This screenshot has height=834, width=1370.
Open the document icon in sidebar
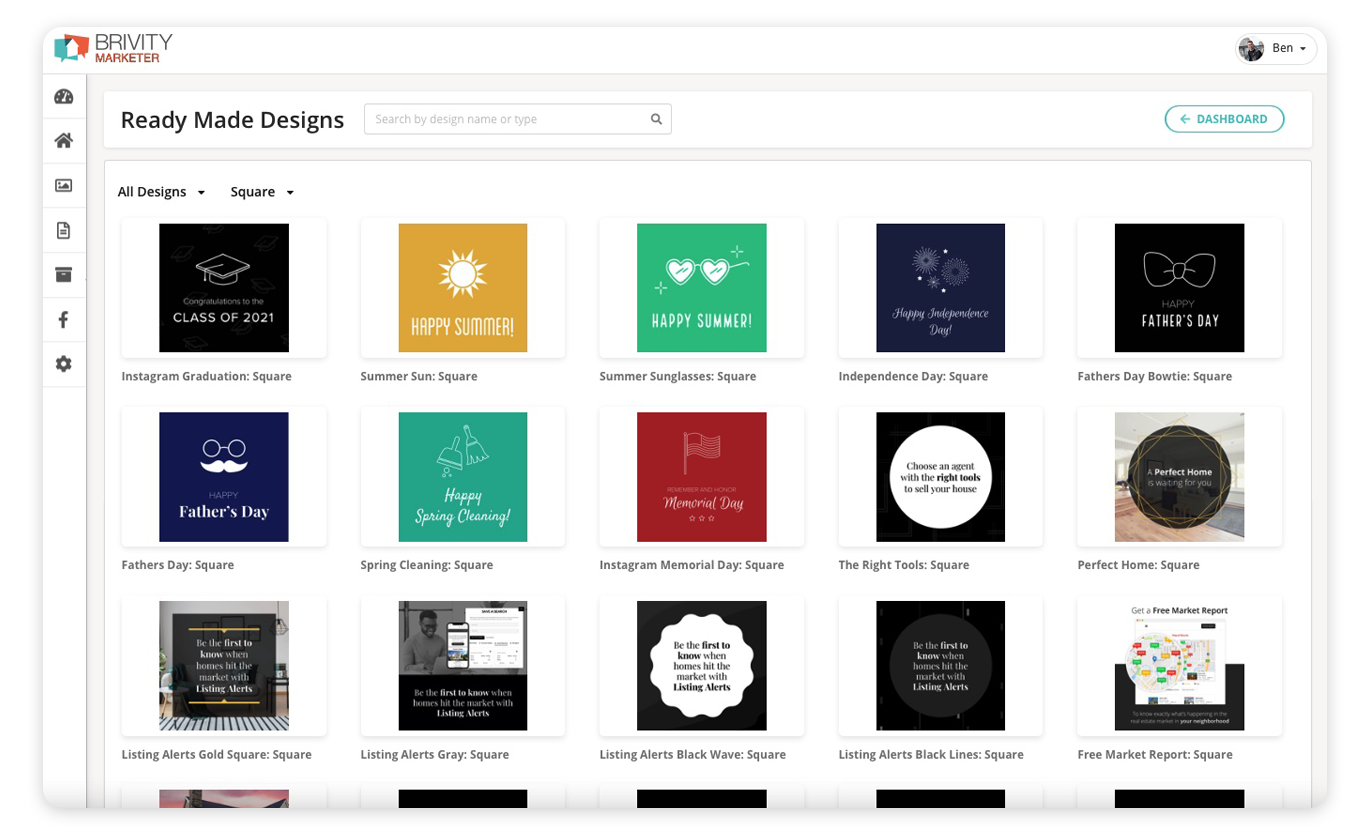tap(64, 231)
